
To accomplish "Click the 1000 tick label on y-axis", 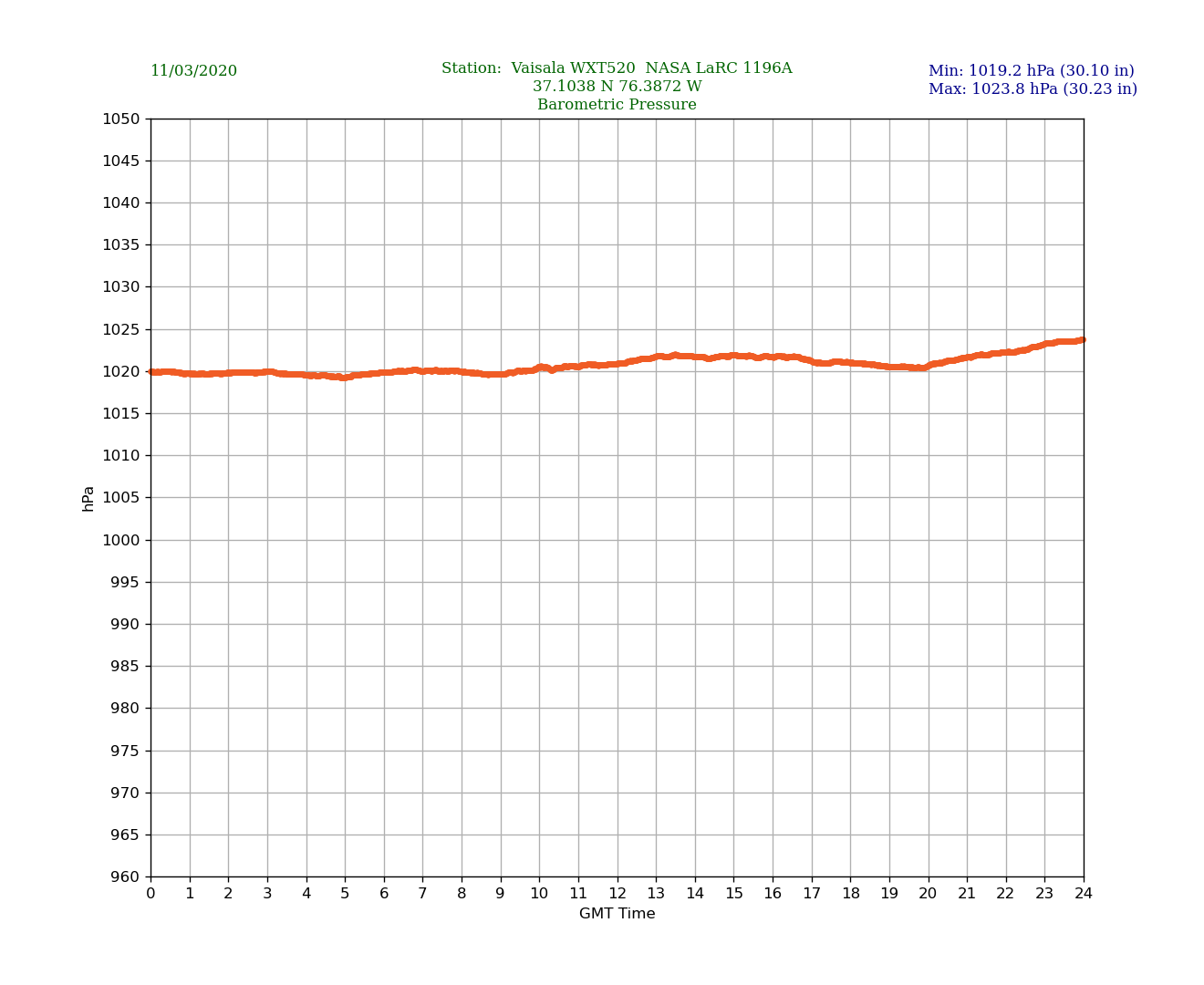I will [x=120, y=540].
